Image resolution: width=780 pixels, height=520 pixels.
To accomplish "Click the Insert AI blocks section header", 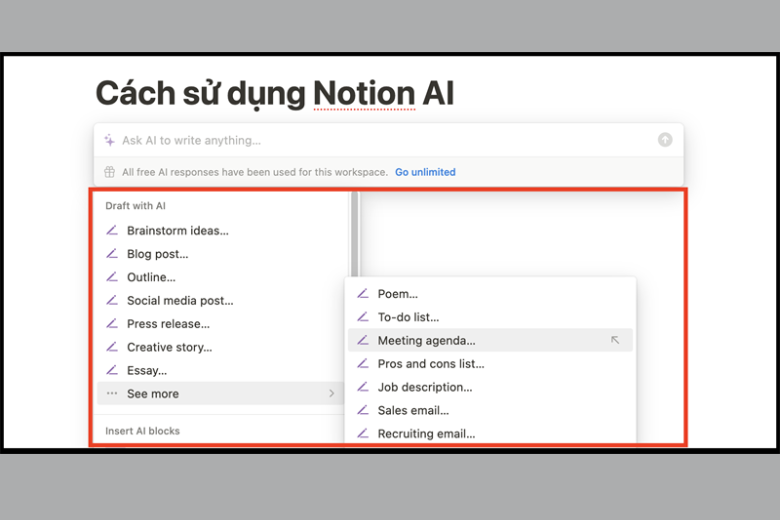I will [142, 431].
